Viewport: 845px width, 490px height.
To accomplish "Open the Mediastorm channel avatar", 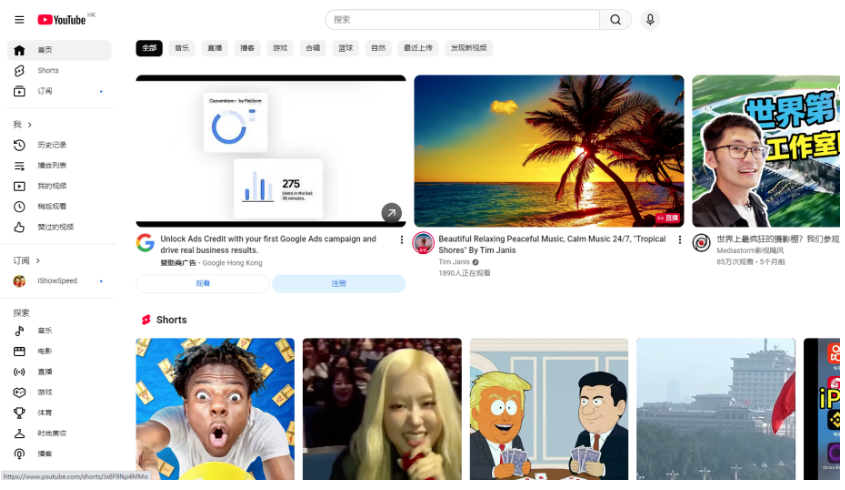I will click(x=701, y=243).
